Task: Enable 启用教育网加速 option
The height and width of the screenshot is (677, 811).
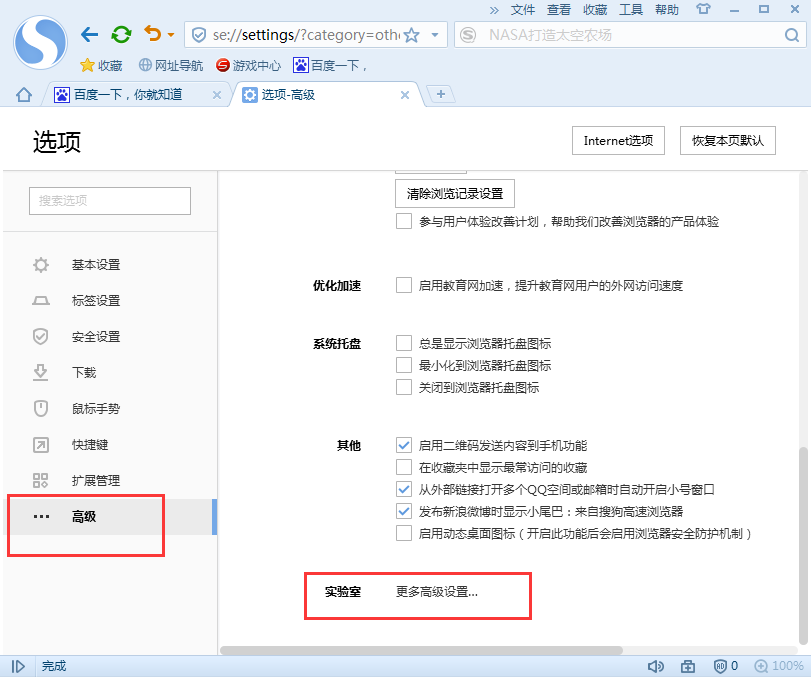Action: [404, 285]
